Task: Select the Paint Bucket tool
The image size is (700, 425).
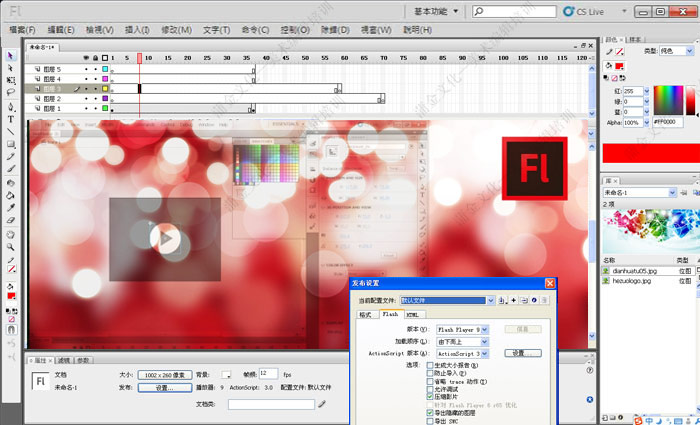Action: point(11,196)
